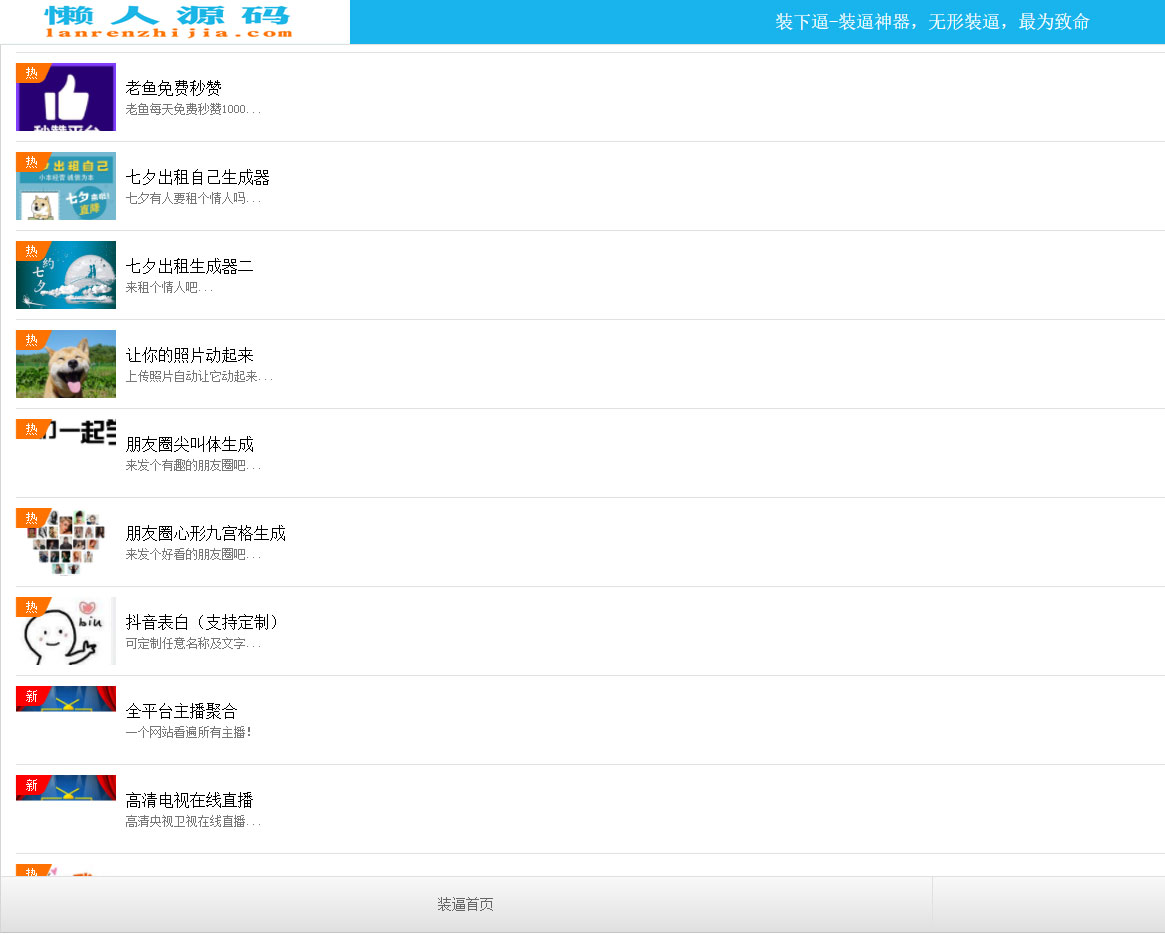Open the 抖音表白（支持定制）link
The width and height of the screenshot is (1165, 935).
point(202,621)
